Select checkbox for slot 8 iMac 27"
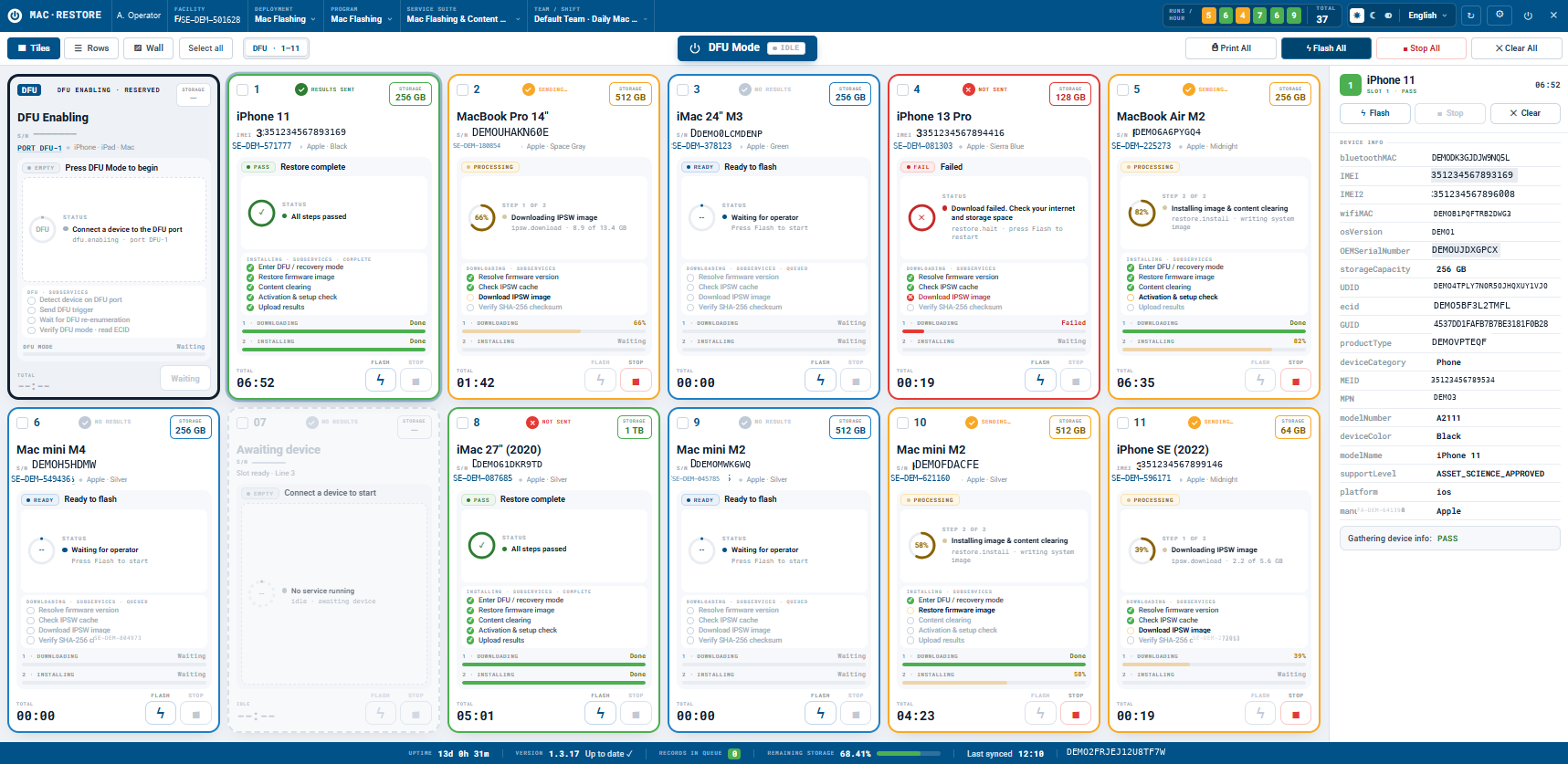Screen dimensions: 1568x764 (462, 423)
